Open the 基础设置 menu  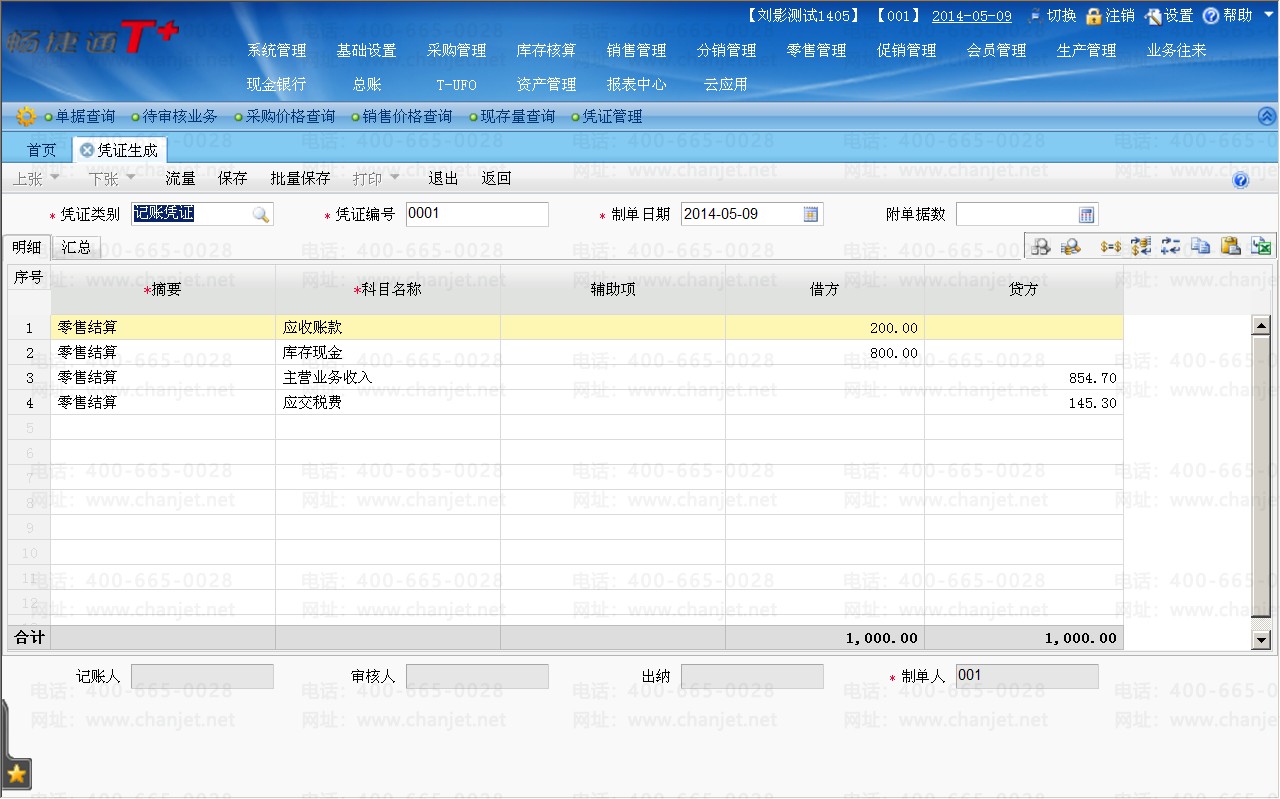[367, 50]
